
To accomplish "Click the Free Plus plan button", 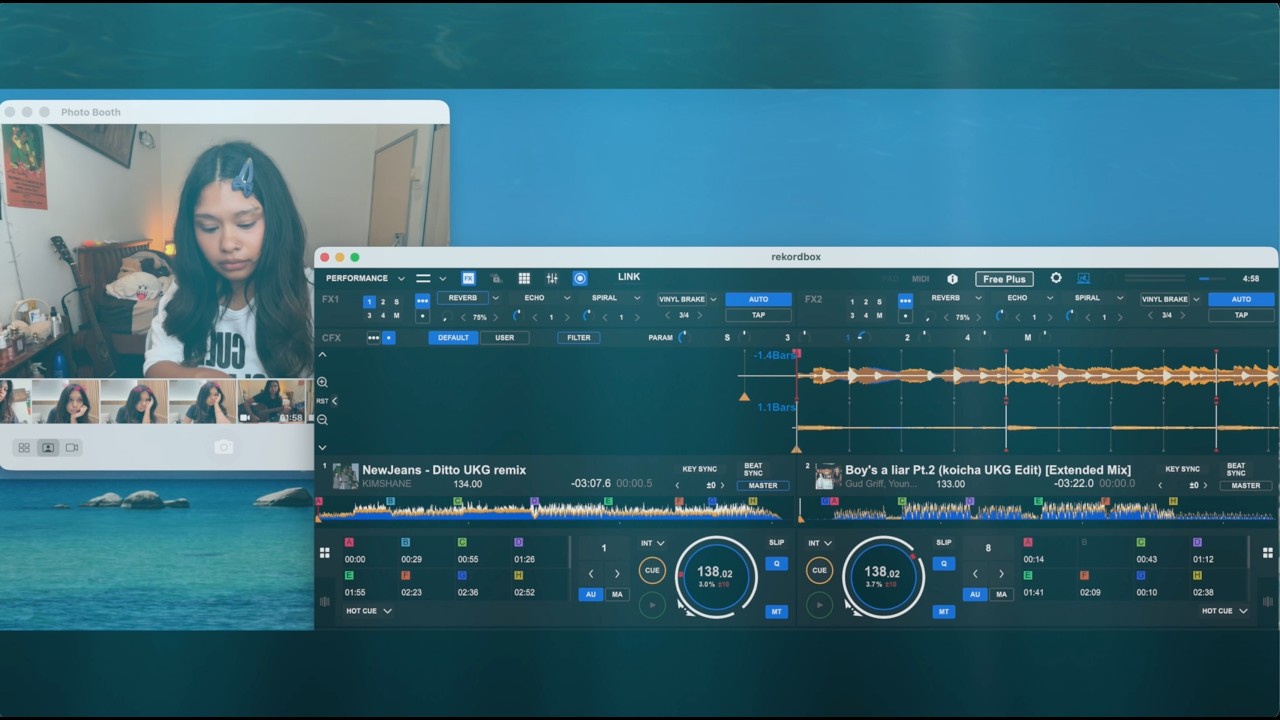I will 1004,279.
